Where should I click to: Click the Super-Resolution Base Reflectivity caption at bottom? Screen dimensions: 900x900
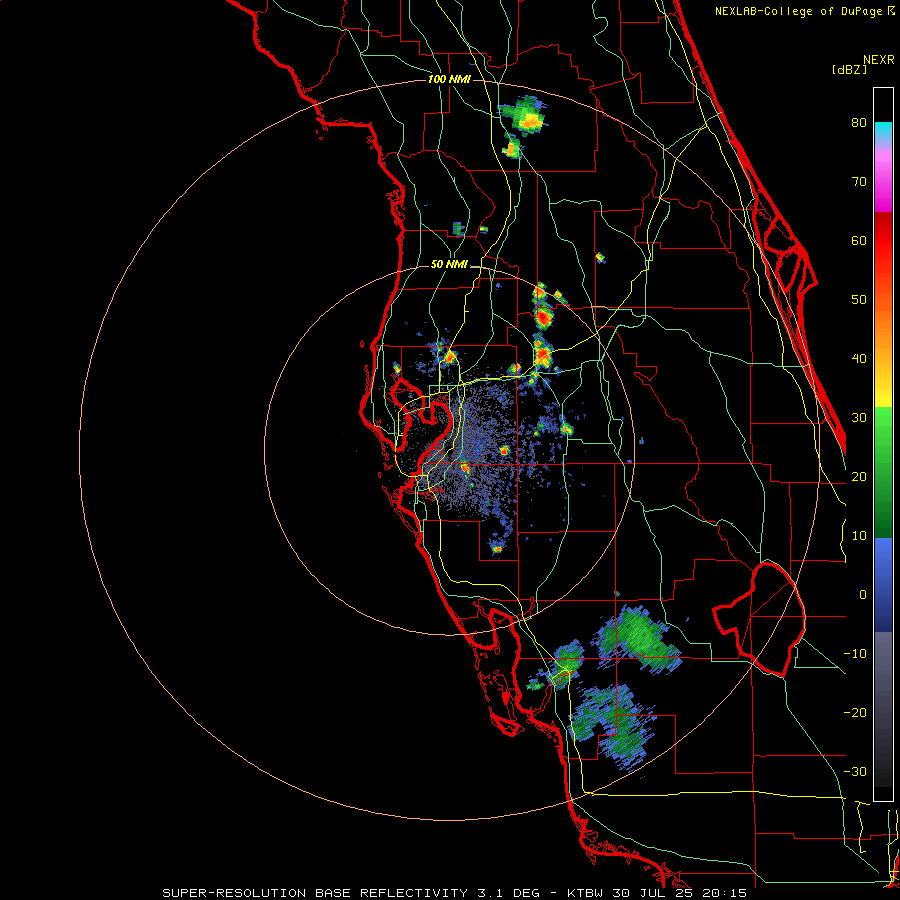coord(455,893)
